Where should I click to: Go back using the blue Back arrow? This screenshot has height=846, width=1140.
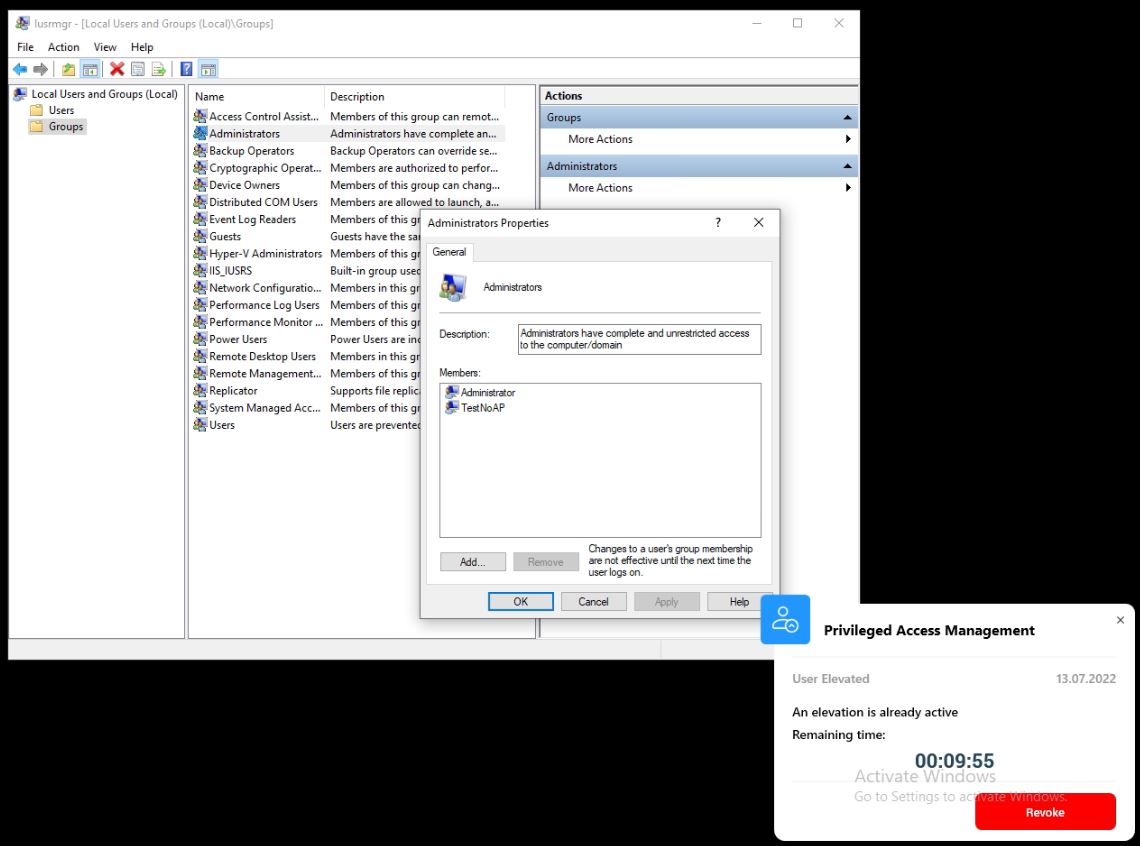point(20,69)
